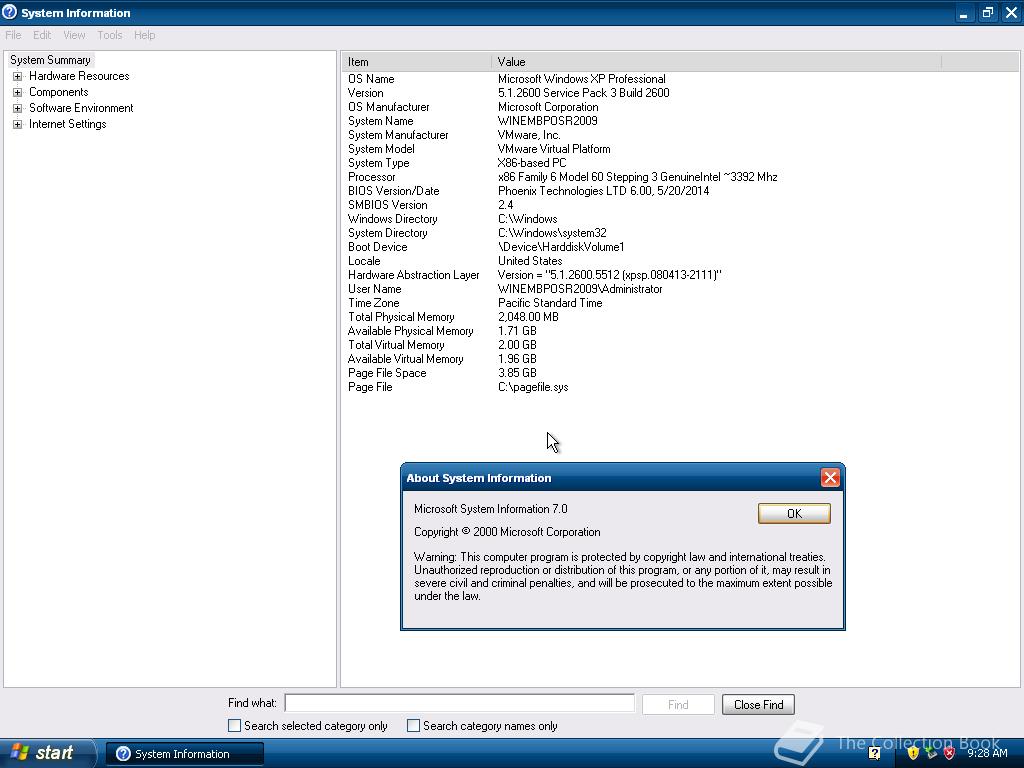Expand the Internet Settings node
The height and width of the screenshot is (768, 1024).
18,124
